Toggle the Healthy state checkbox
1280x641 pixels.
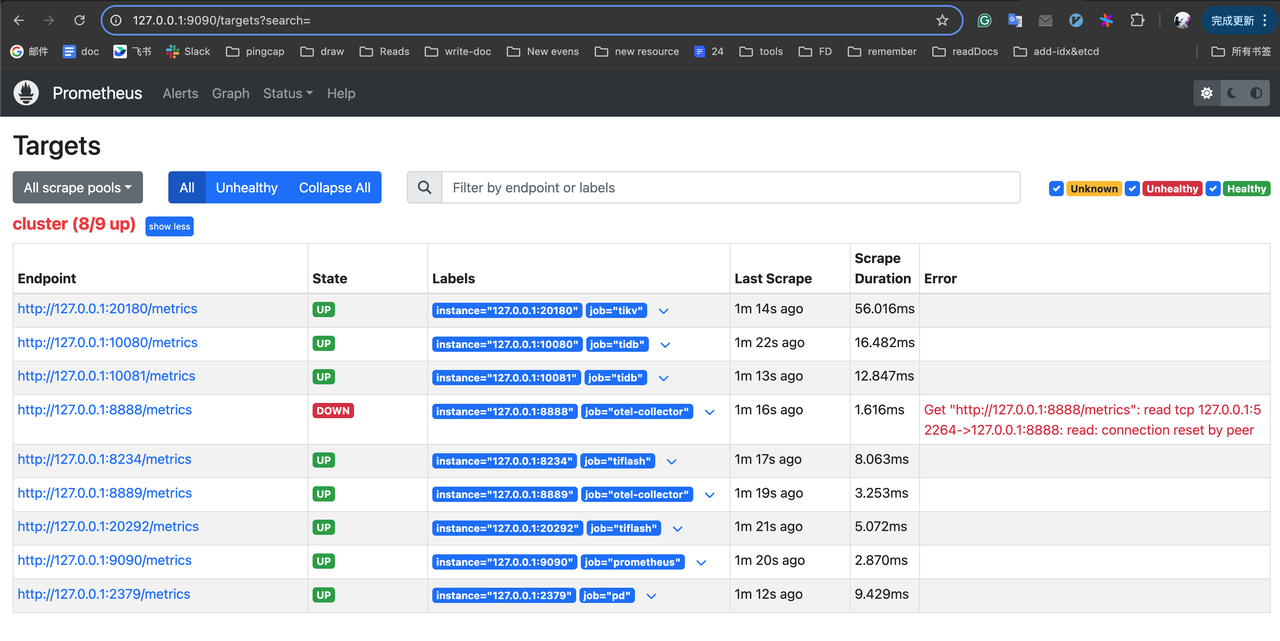tap(1213, 188)
